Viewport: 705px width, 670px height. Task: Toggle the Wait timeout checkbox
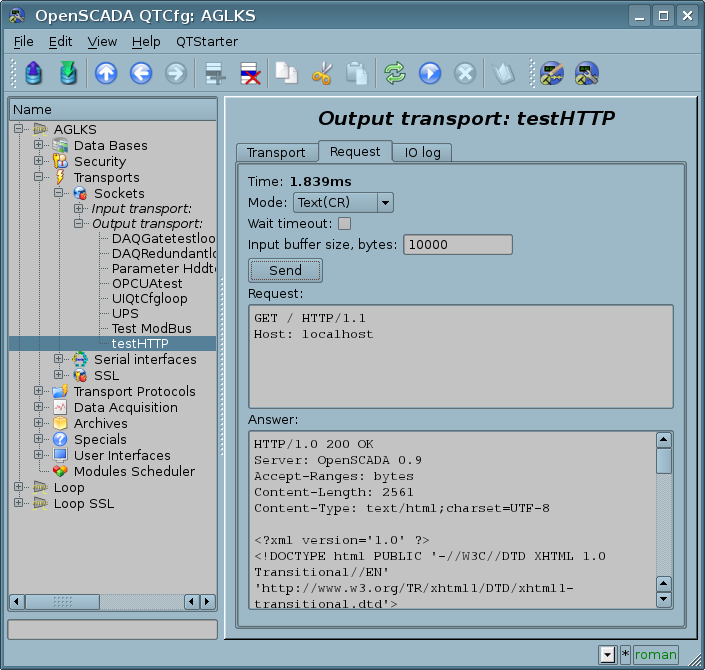click(x=344, y=223)
